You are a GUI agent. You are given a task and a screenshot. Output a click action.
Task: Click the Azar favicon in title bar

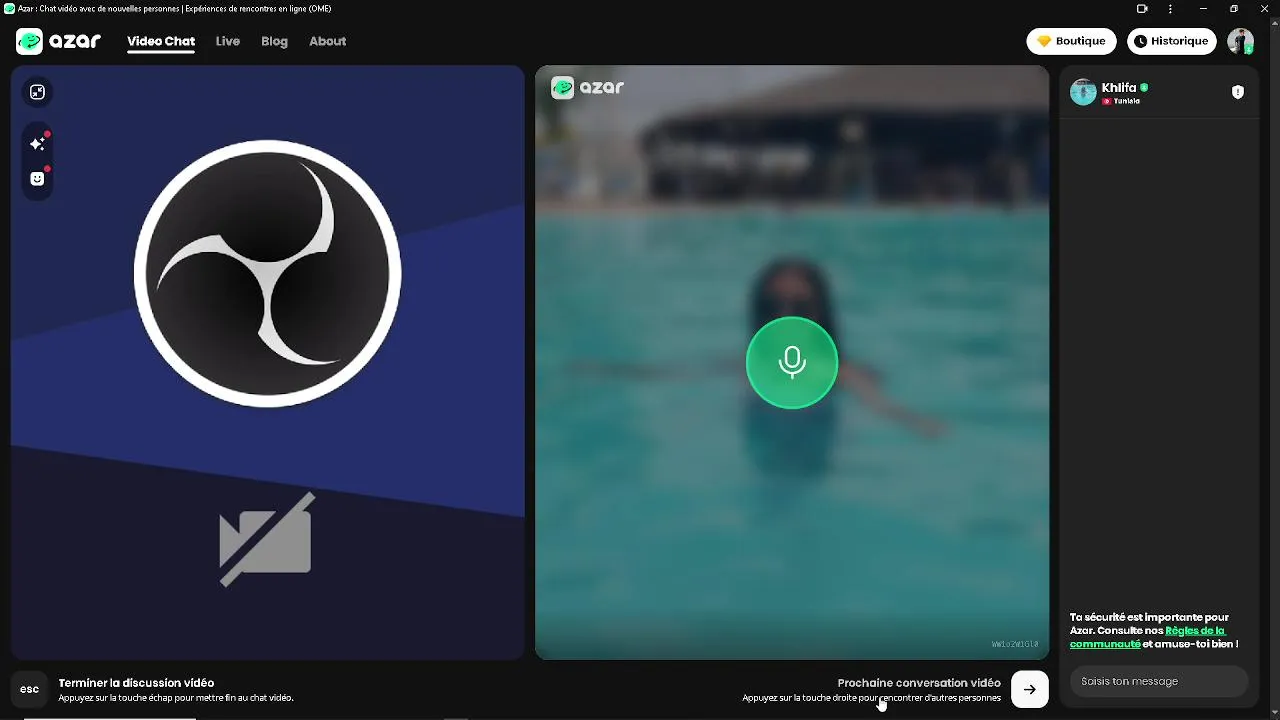(x=9, y=9)
